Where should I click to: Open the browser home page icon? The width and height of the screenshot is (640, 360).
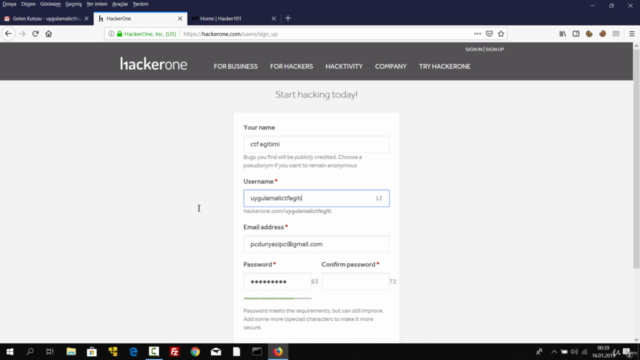(x=49, y=34)
